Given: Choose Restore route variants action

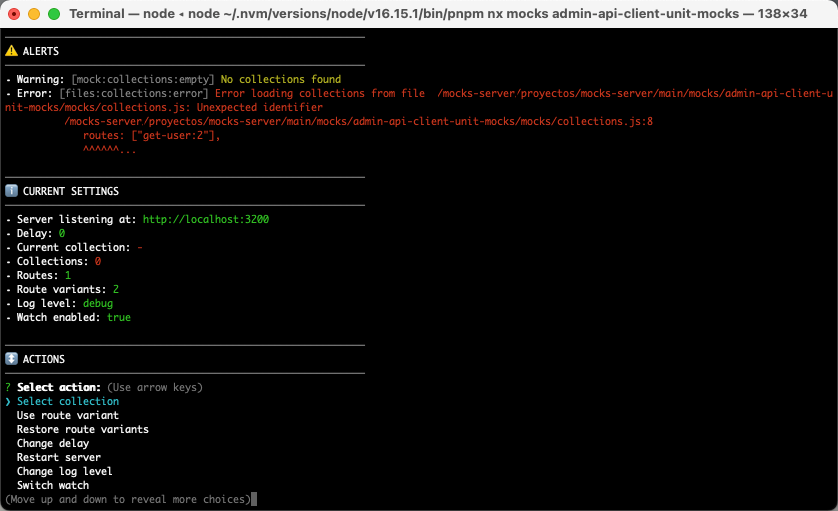Looking at the screenshot, I should [83, 429].
